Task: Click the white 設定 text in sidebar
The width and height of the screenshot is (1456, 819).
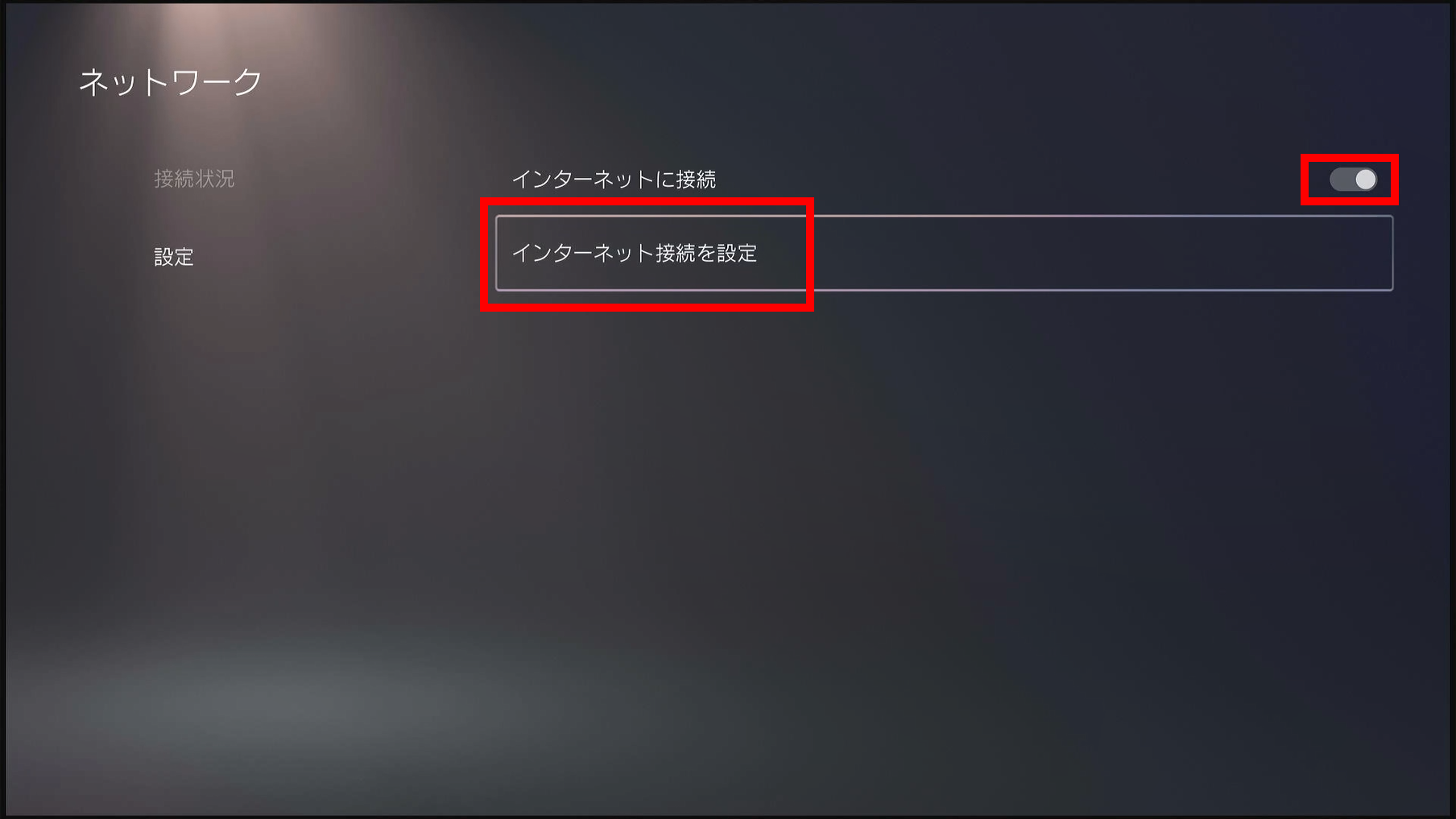Action: point(174,257)
